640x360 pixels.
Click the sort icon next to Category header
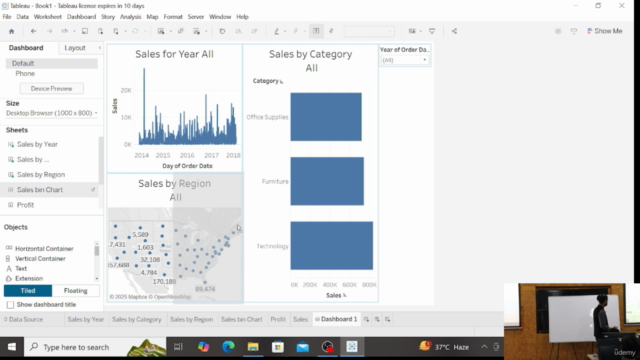pyautogui.click(x=281, y=82)
